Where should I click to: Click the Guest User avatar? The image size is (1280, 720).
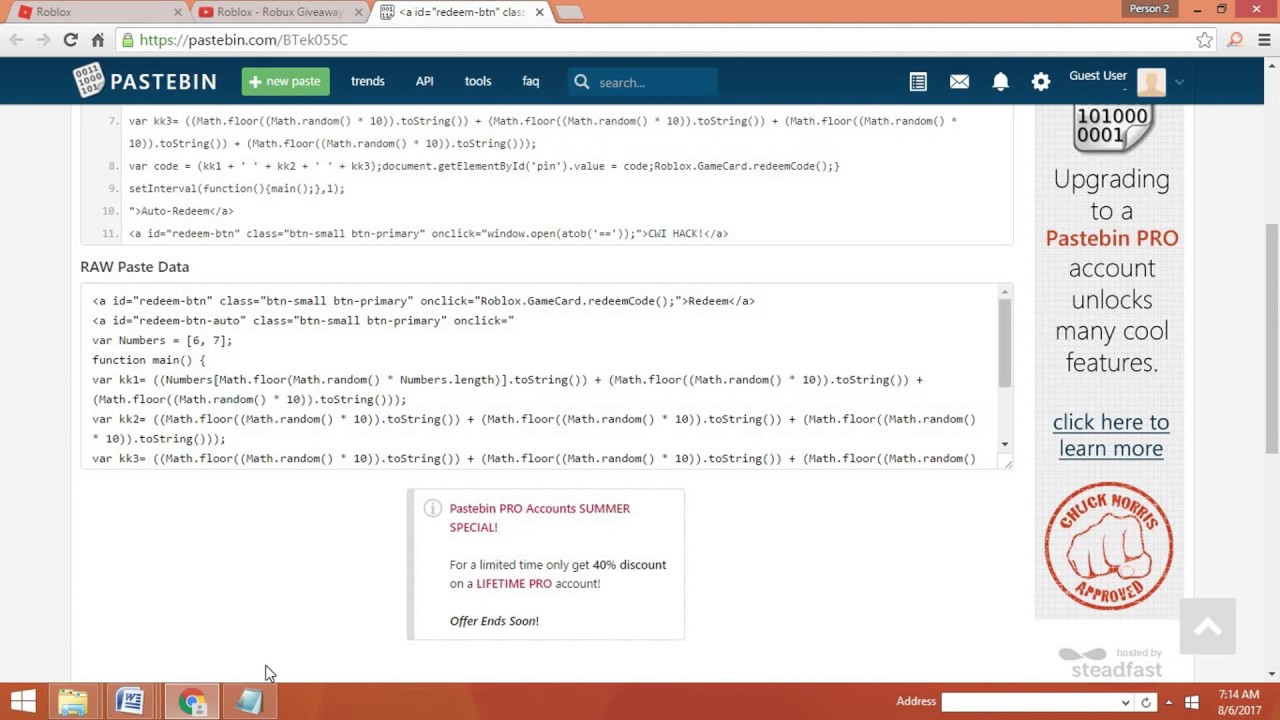tap(1151, 82)
